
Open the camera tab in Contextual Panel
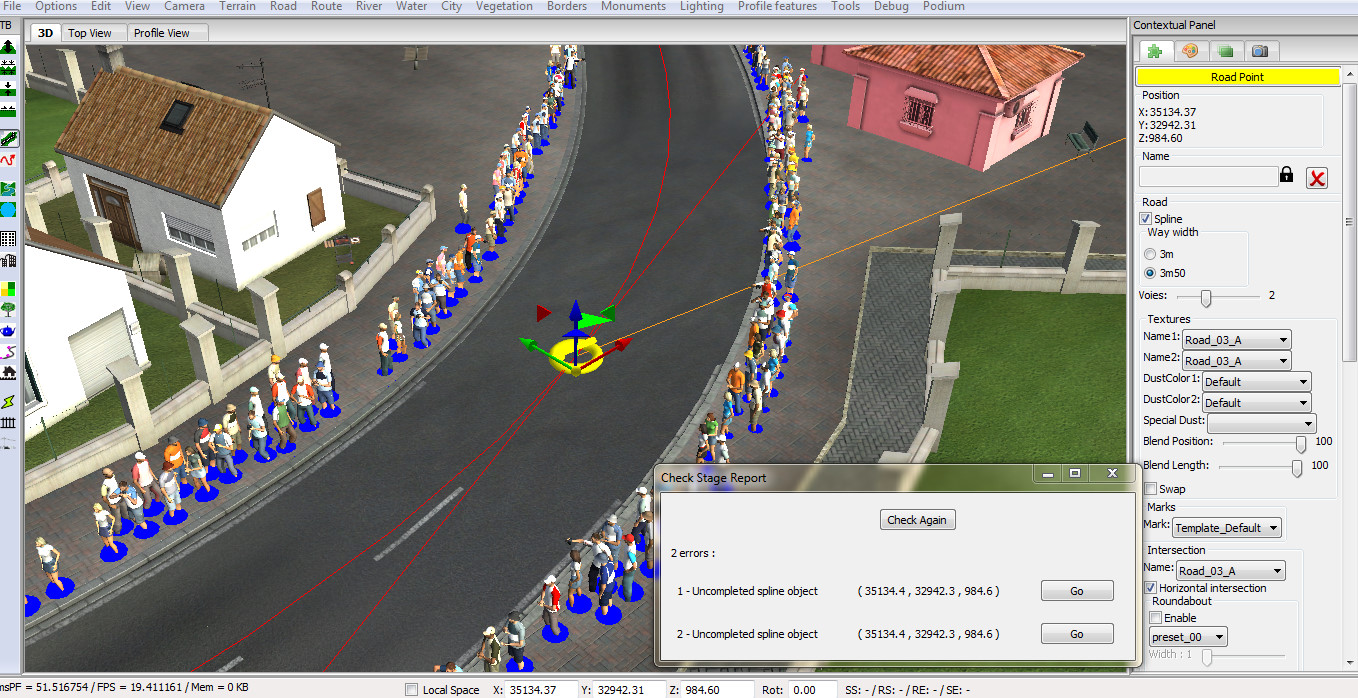click(x=1260, y=51)
